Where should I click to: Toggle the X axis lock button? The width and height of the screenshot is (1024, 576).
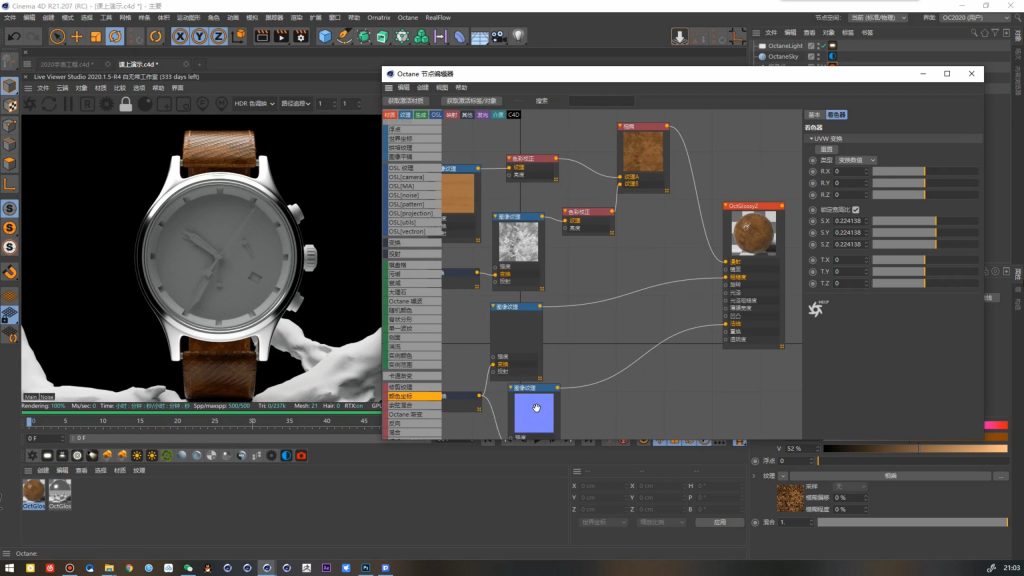[180, 36]
